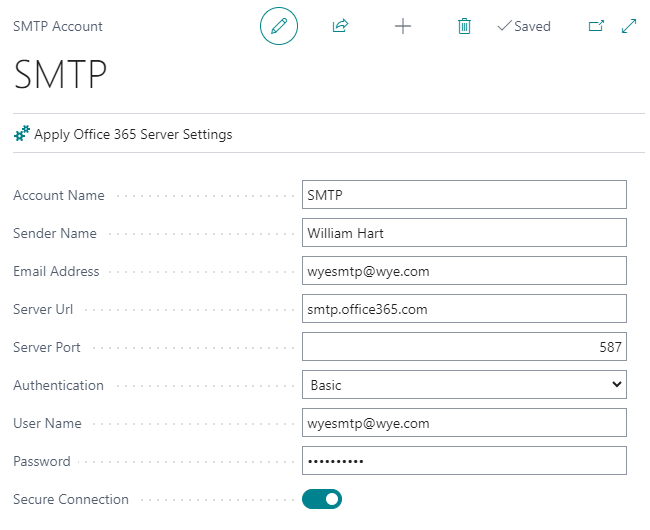The height and width of the screenshot is (530, 650).
Task: Click the pencil edit icon
Action: (x=279, y=26)
